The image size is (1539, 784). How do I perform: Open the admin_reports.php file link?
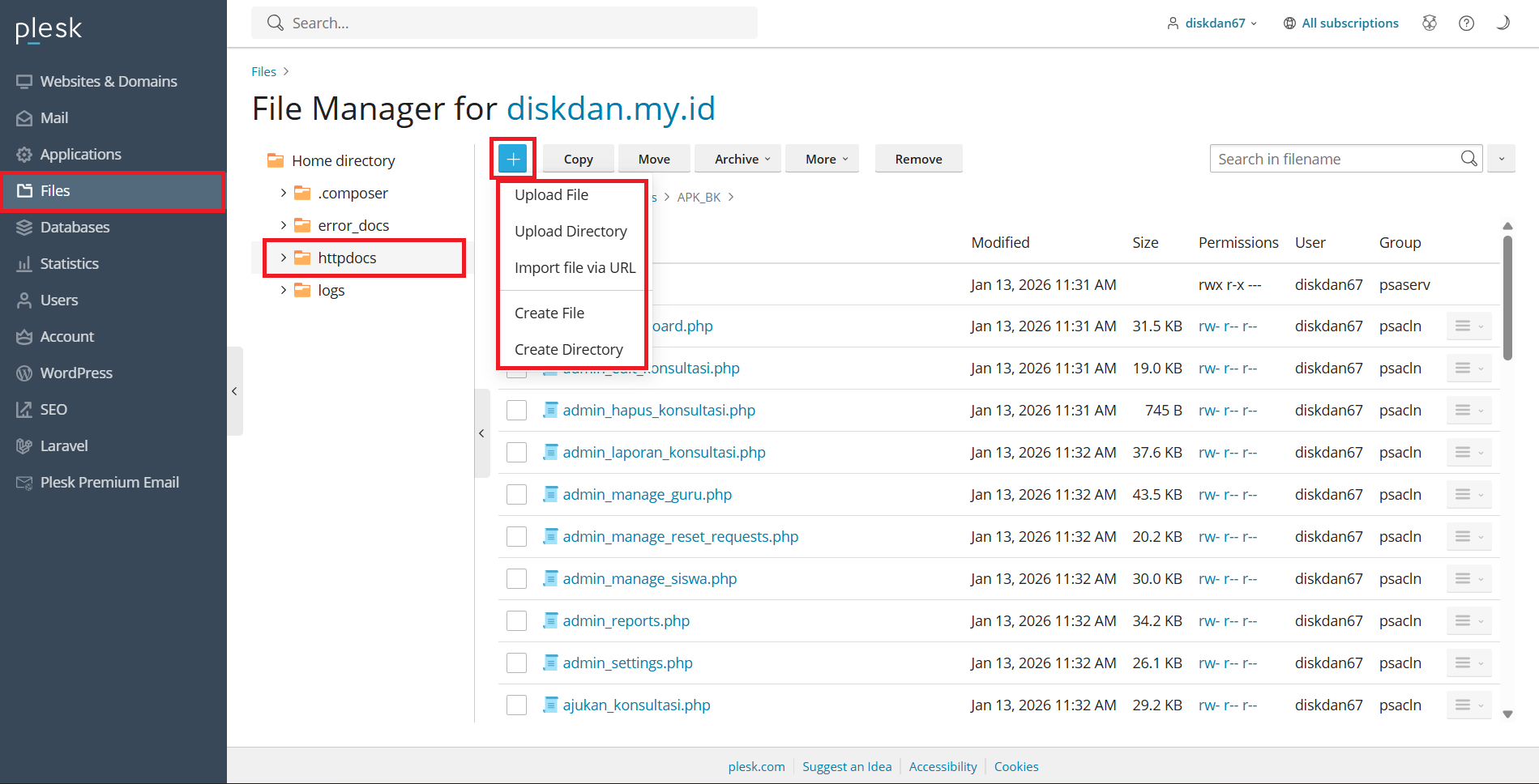click(626, 621)
